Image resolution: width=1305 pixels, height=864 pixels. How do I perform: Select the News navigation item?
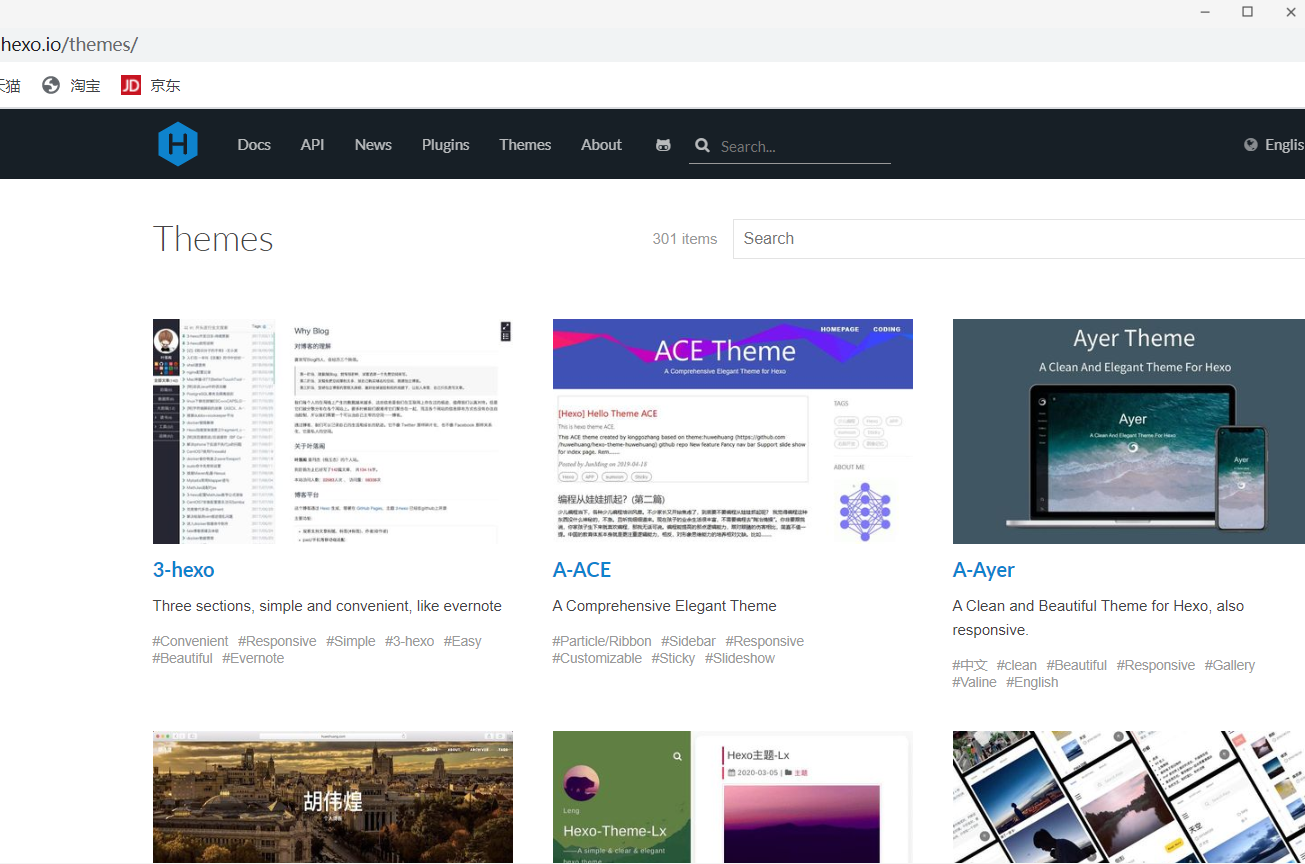pyautogui.click(x=373, y=145)
